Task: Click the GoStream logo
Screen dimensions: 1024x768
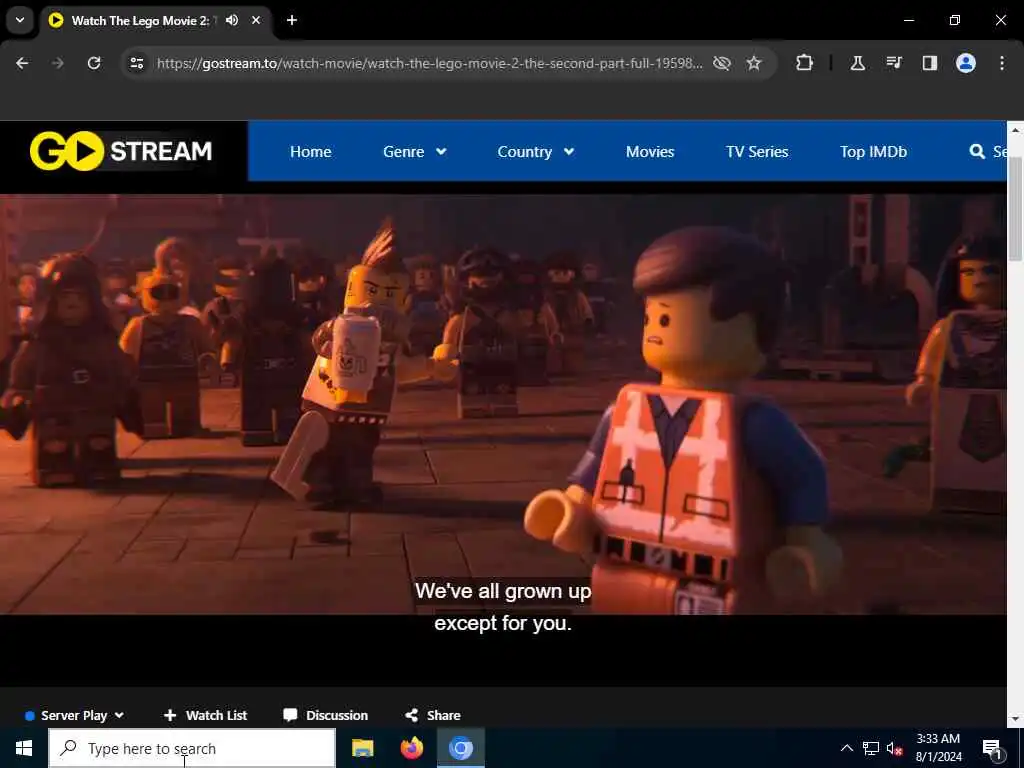Action: [121, 151]
